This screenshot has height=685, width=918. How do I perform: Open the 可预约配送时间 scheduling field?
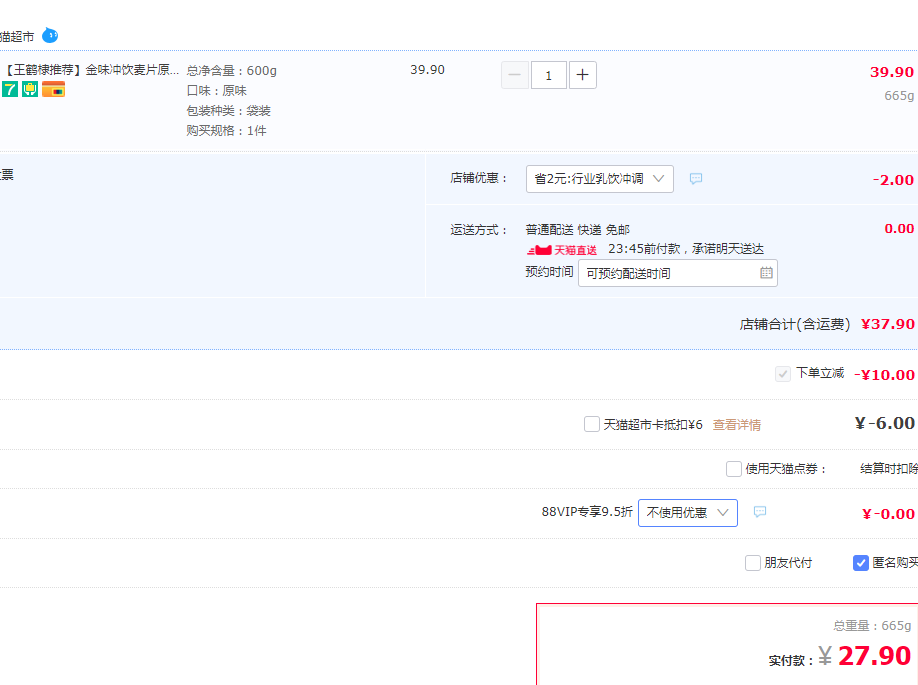[x=678, y=273]
